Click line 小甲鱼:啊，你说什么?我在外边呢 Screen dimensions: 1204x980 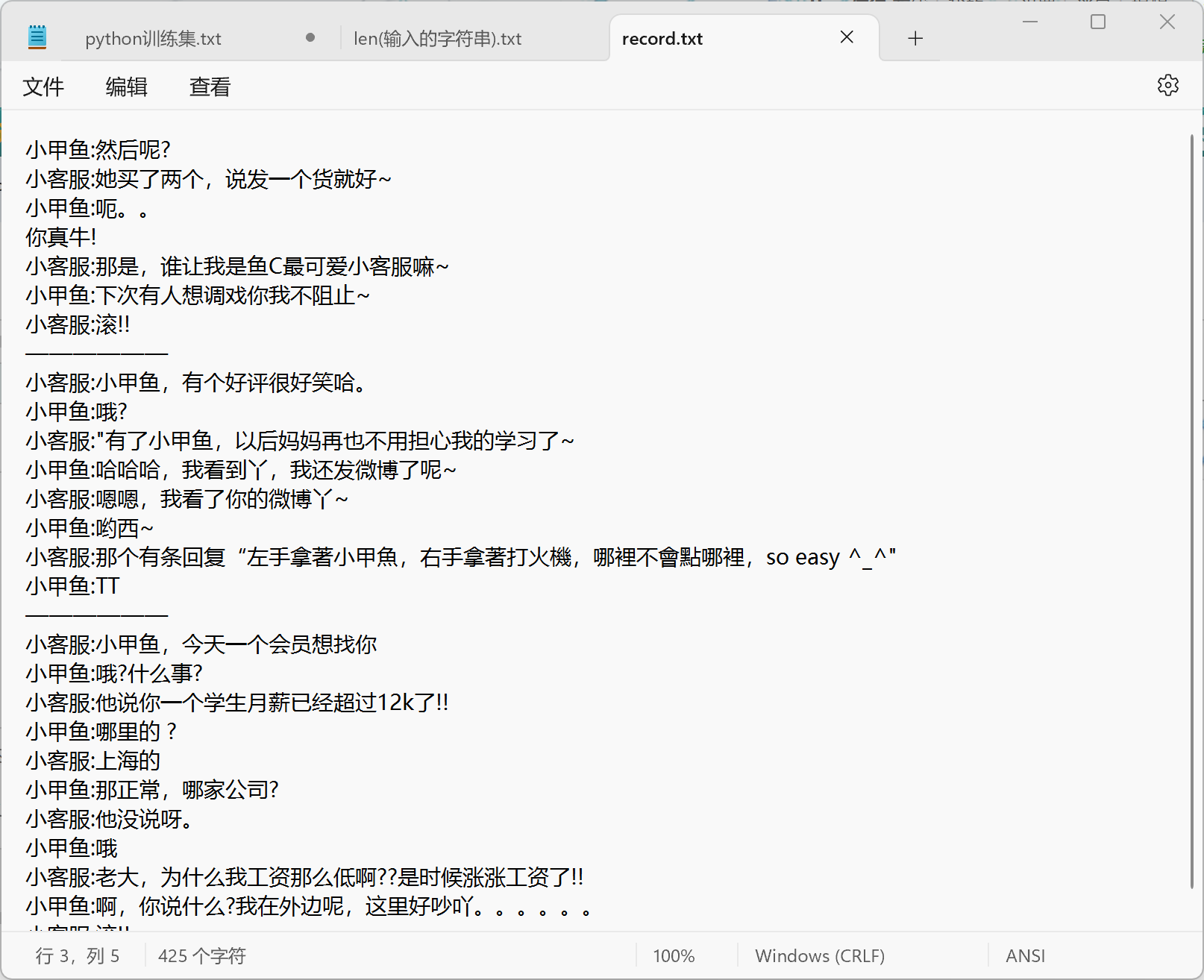[x=310, y=906]
